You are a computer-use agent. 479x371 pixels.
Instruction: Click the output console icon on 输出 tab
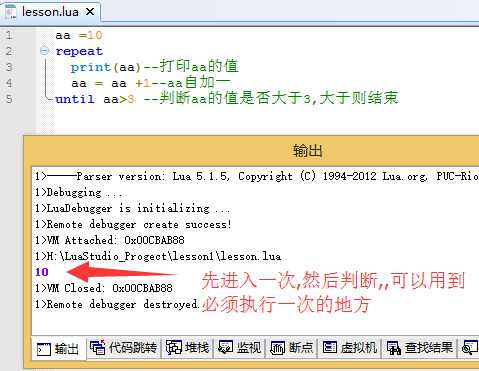coord(44,349)
